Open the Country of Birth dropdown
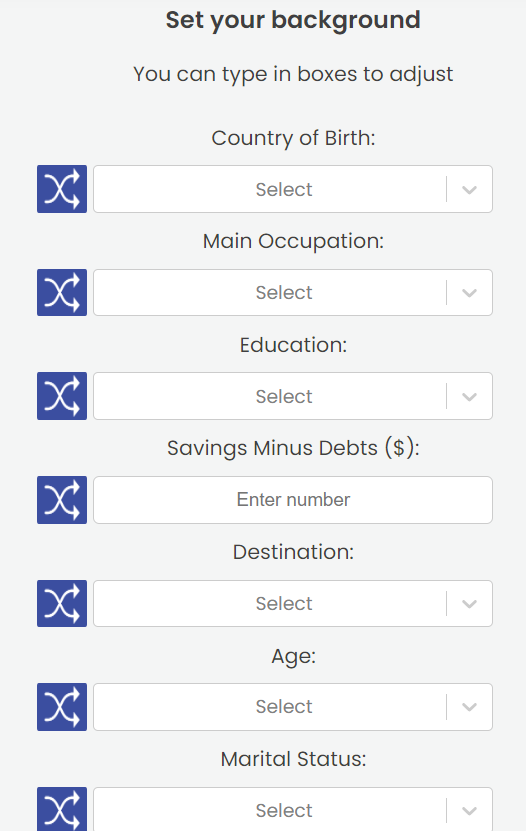 tap(293, 189)
